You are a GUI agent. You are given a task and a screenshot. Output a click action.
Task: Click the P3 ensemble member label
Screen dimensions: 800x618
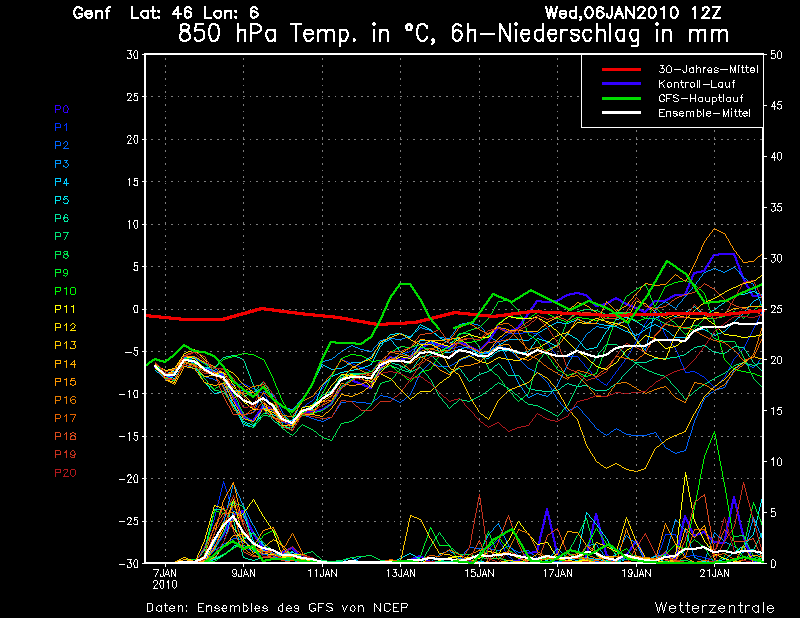62,164
